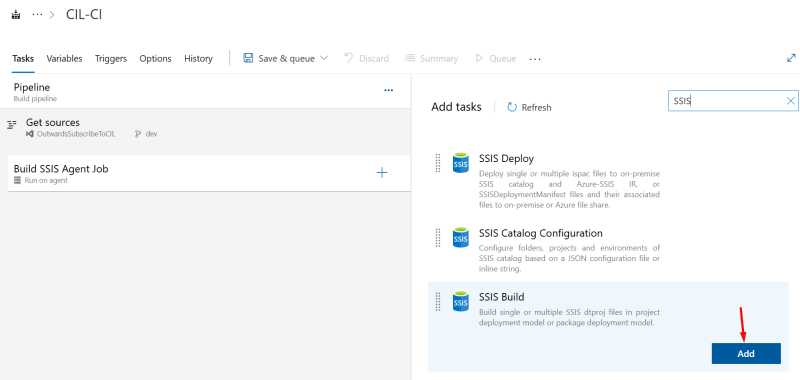Expand the Save & queue dropdown arrow
This screenshot has height=380, width=800.
(x=323, y=58)
